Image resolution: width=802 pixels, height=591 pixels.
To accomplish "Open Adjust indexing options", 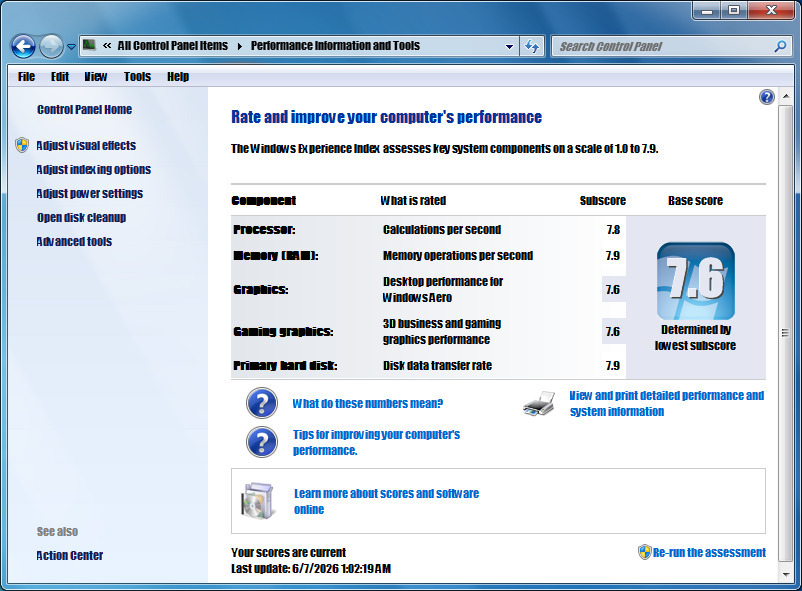I will (x=94, y=169).
